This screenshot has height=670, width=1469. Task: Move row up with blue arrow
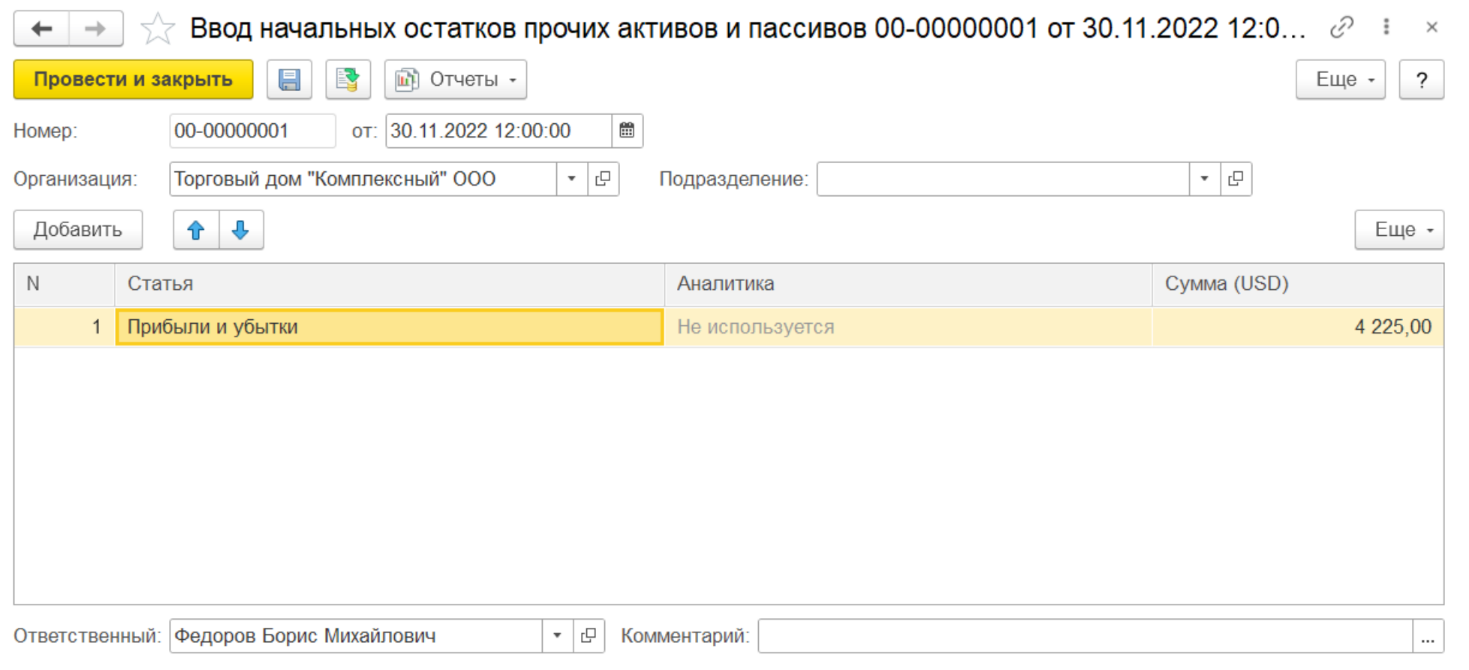pyautogui.click(x=196, y=230)
